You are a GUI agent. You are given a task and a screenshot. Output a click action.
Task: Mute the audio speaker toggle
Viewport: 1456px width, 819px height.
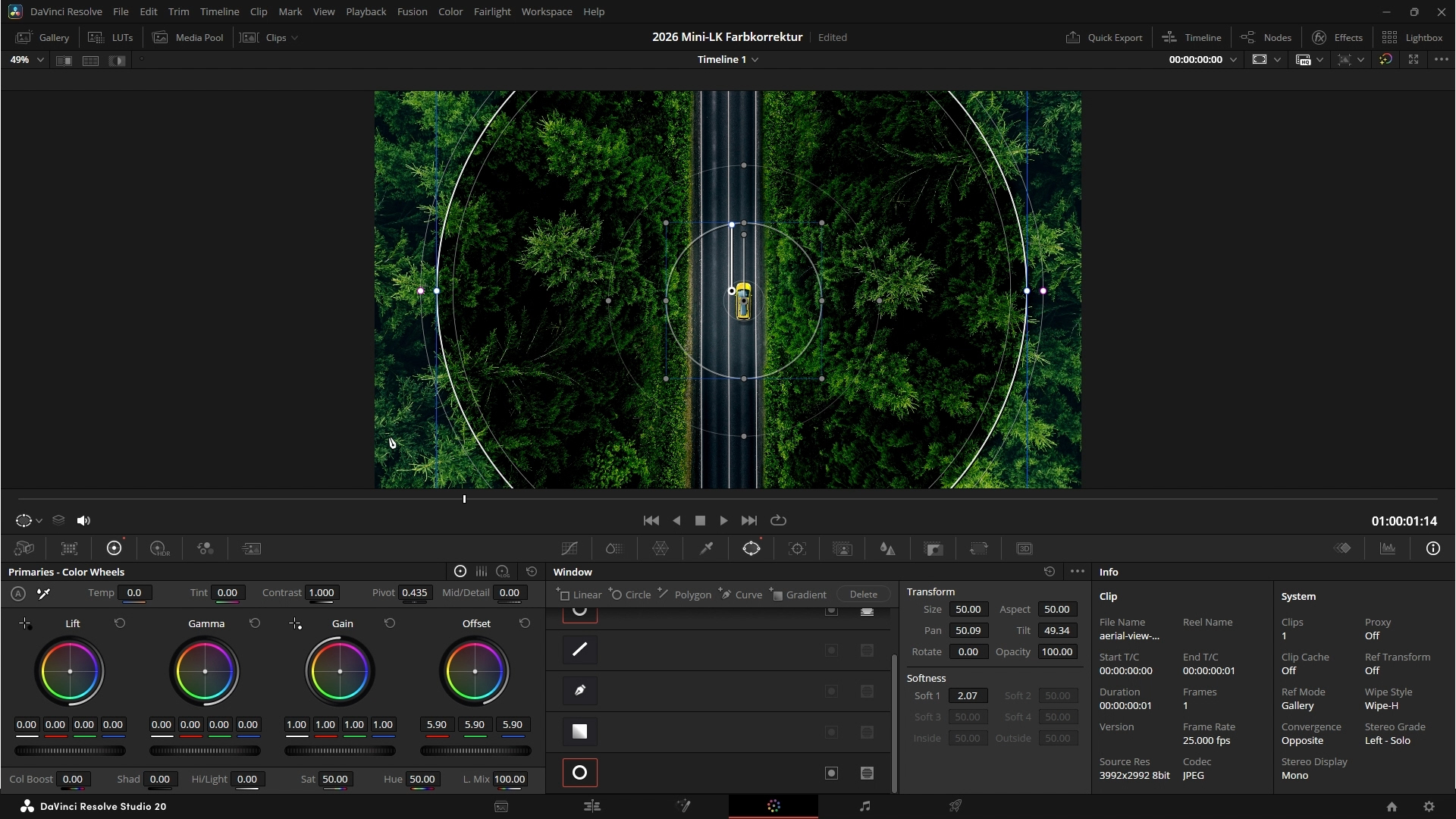[83, 520]
